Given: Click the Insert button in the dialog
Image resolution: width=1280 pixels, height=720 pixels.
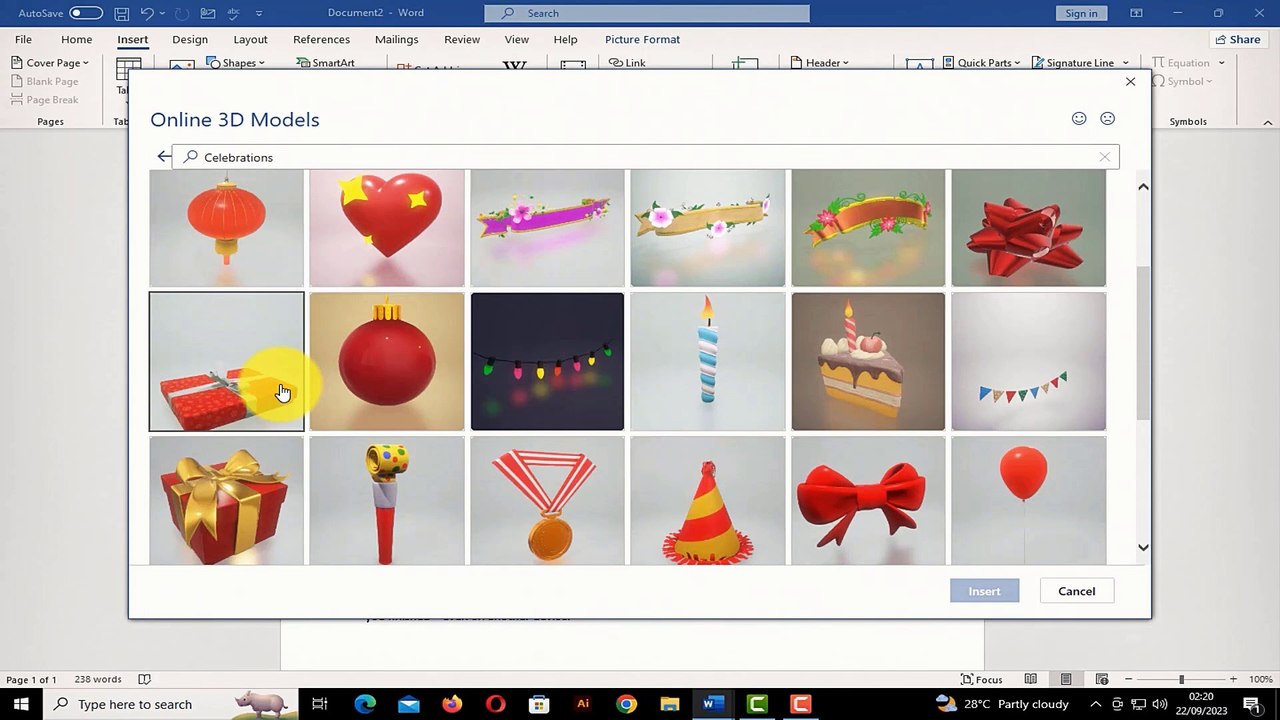Looking at the screenshot, I should coord(984,591).
